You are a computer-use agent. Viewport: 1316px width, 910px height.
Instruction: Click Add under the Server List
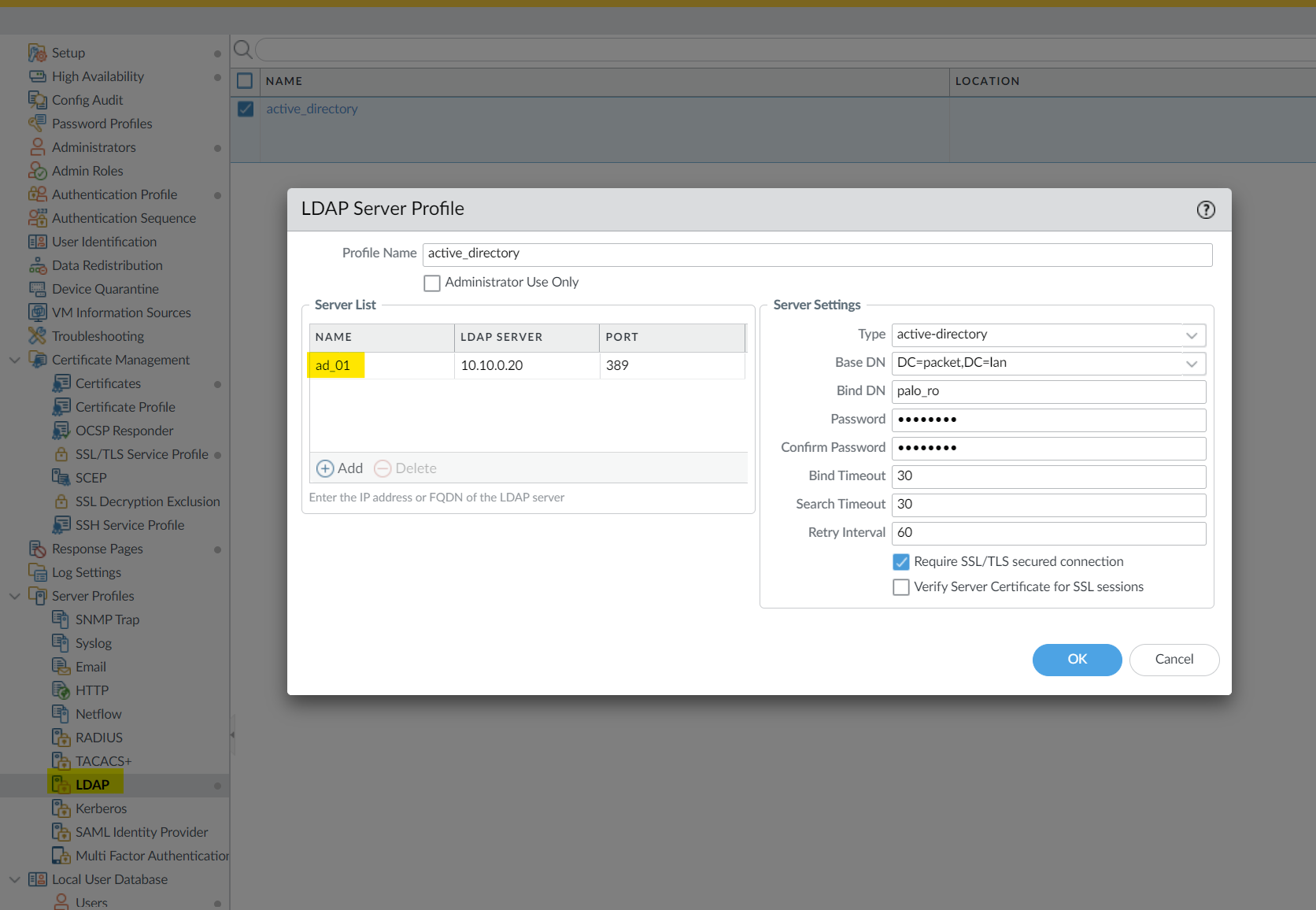pyautogui.click(x=339, y=468)
